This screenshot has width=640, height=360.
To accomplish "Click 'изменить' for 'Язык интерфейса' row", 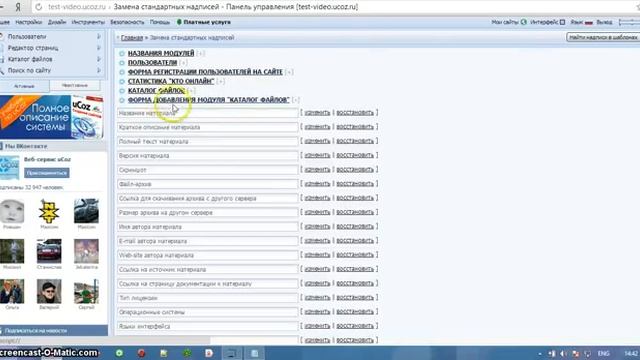I will click(317, 326).
